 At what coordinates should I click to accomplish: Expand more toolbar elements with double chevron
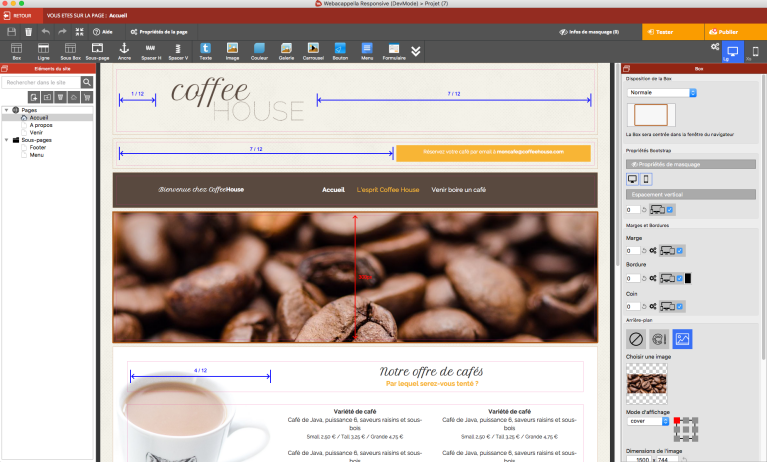point(416,51)
